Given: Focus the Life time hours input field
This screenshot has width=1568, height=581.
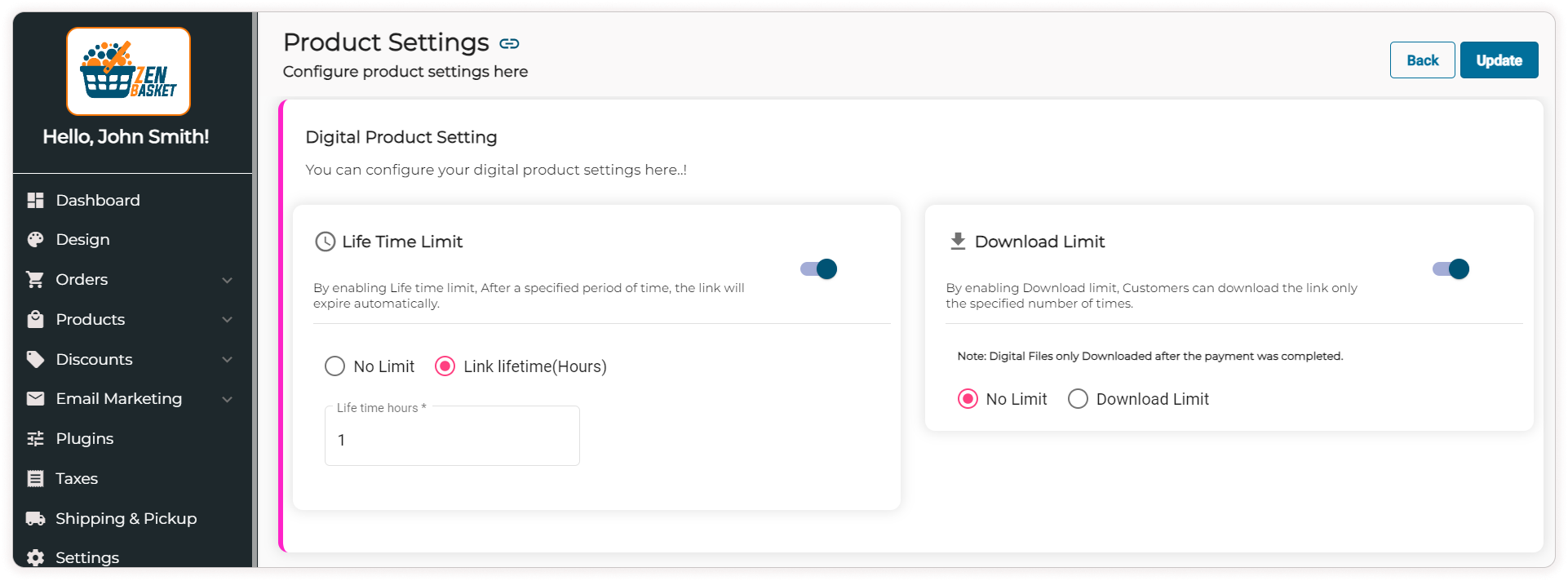Looking at the screenshot, I should [x=452, y=441].
